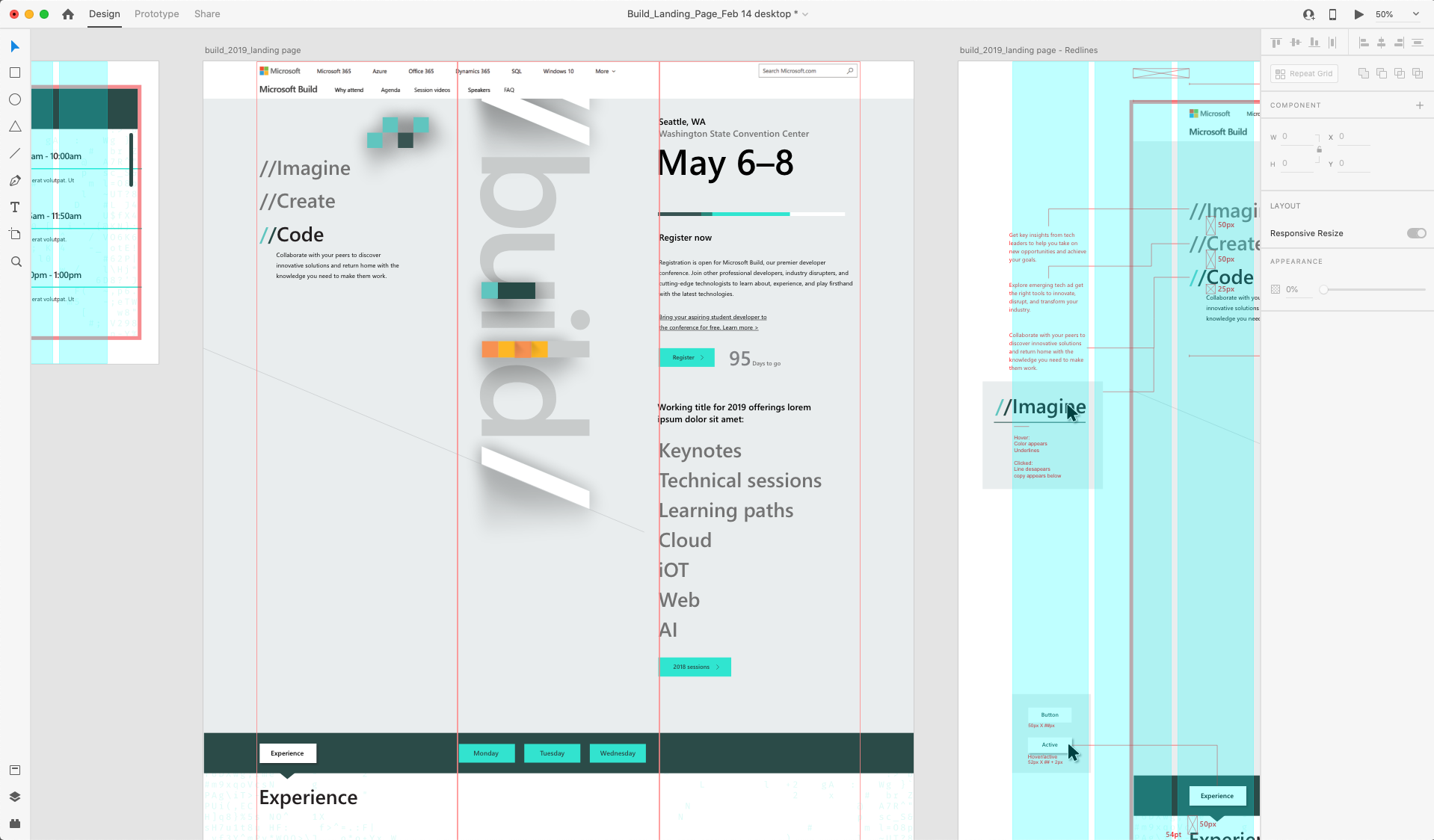Select the Rectangle tool
The width and height of the screenshot is (1434, 840).
15,72
